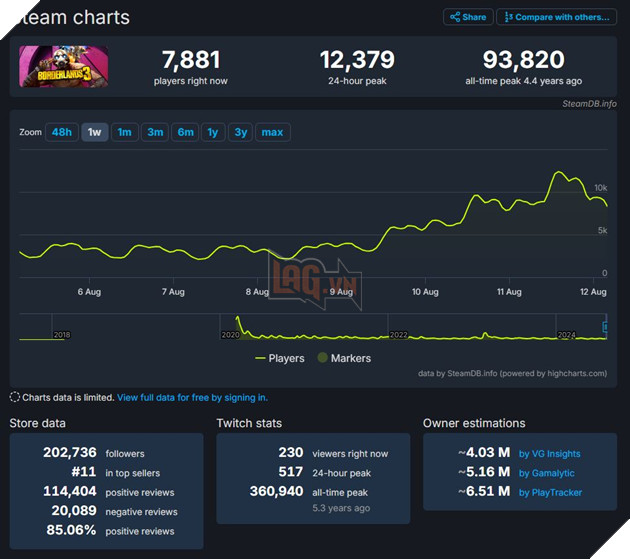
Task: Select the 1w zoom range
Action: 94,132
